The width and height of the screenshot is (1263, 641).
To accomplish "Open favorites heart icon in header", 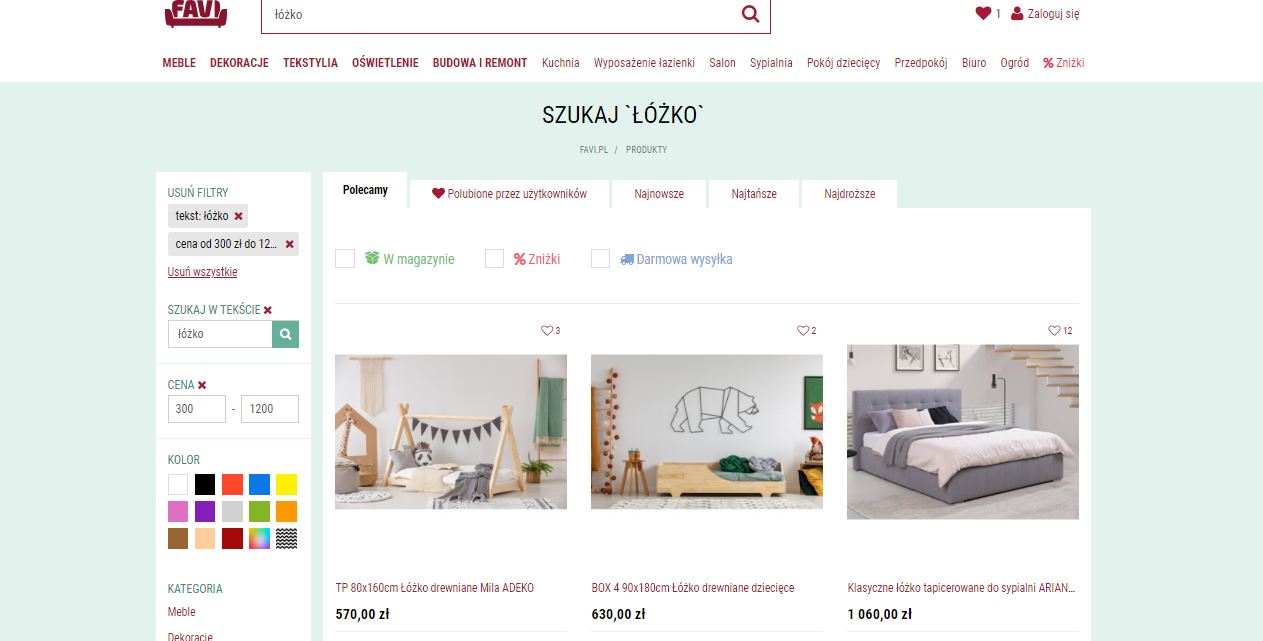I will coord(983,13).
